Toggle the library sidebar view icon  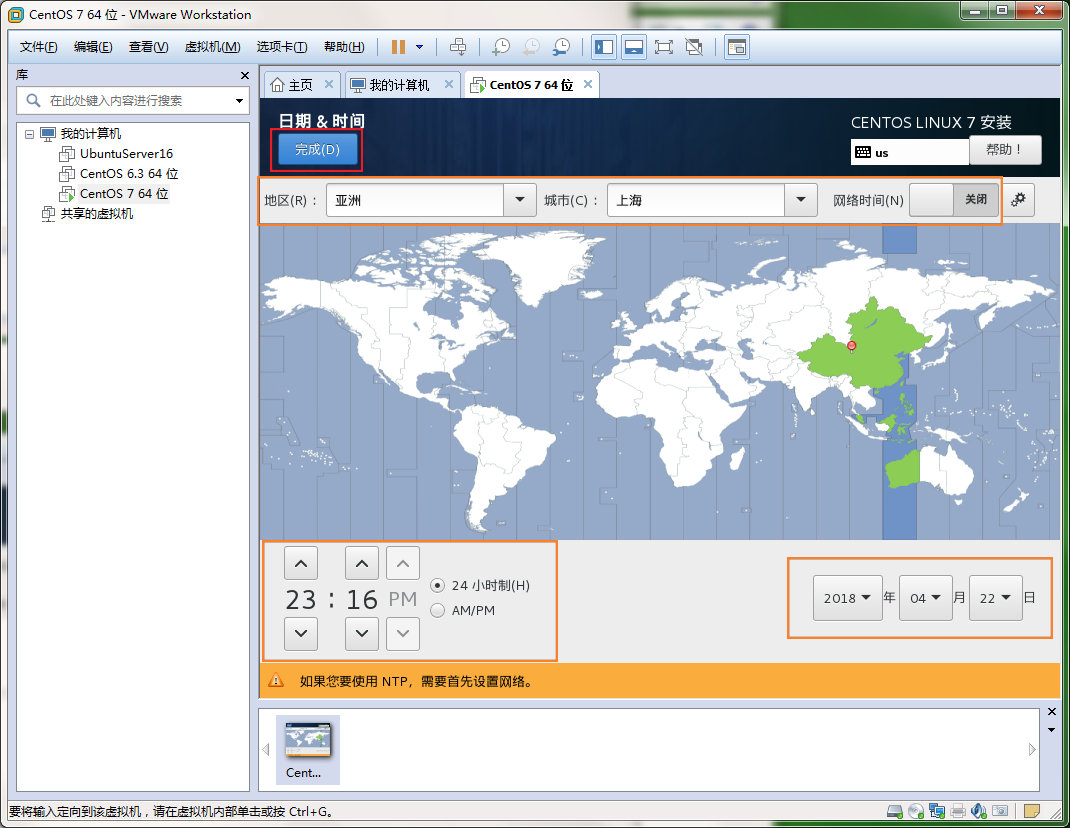pos(604,47)
